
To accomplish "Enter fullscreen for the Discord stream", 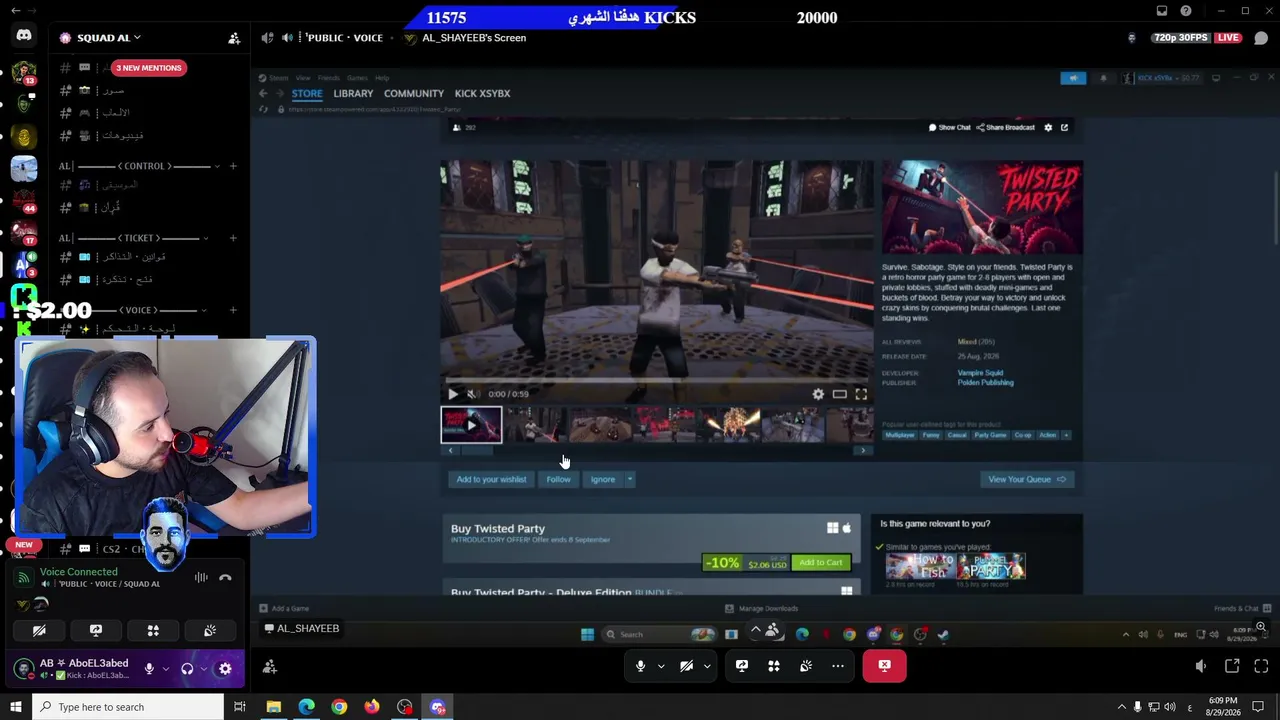I will pos(1261,666).
